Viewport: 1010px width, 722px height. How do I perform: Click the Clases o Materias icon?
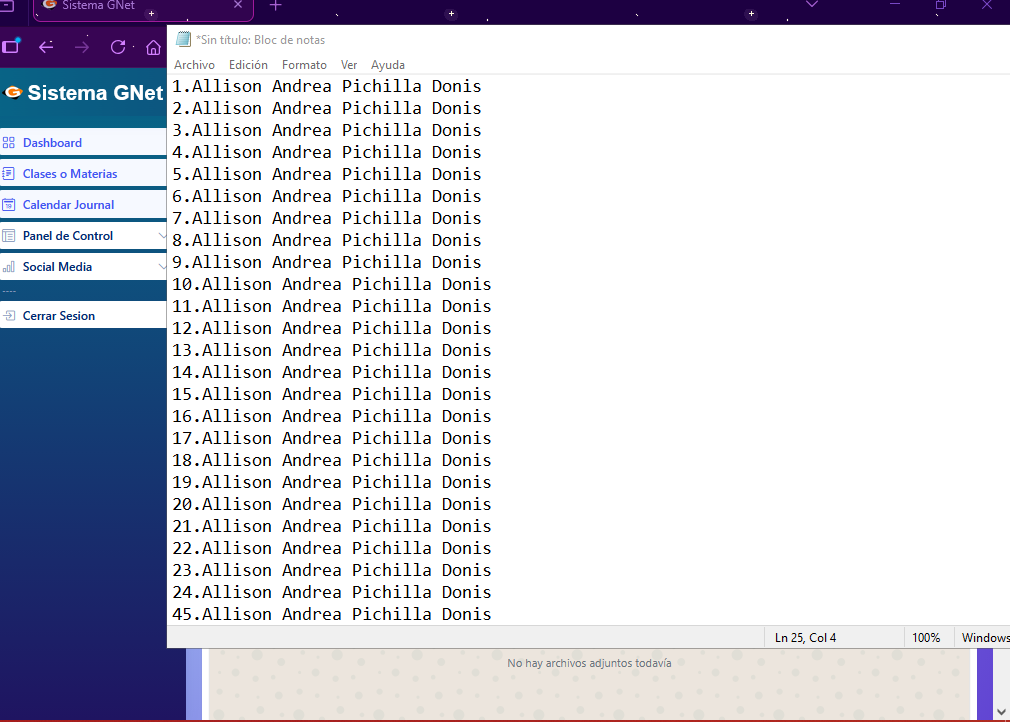pos(9,174)
